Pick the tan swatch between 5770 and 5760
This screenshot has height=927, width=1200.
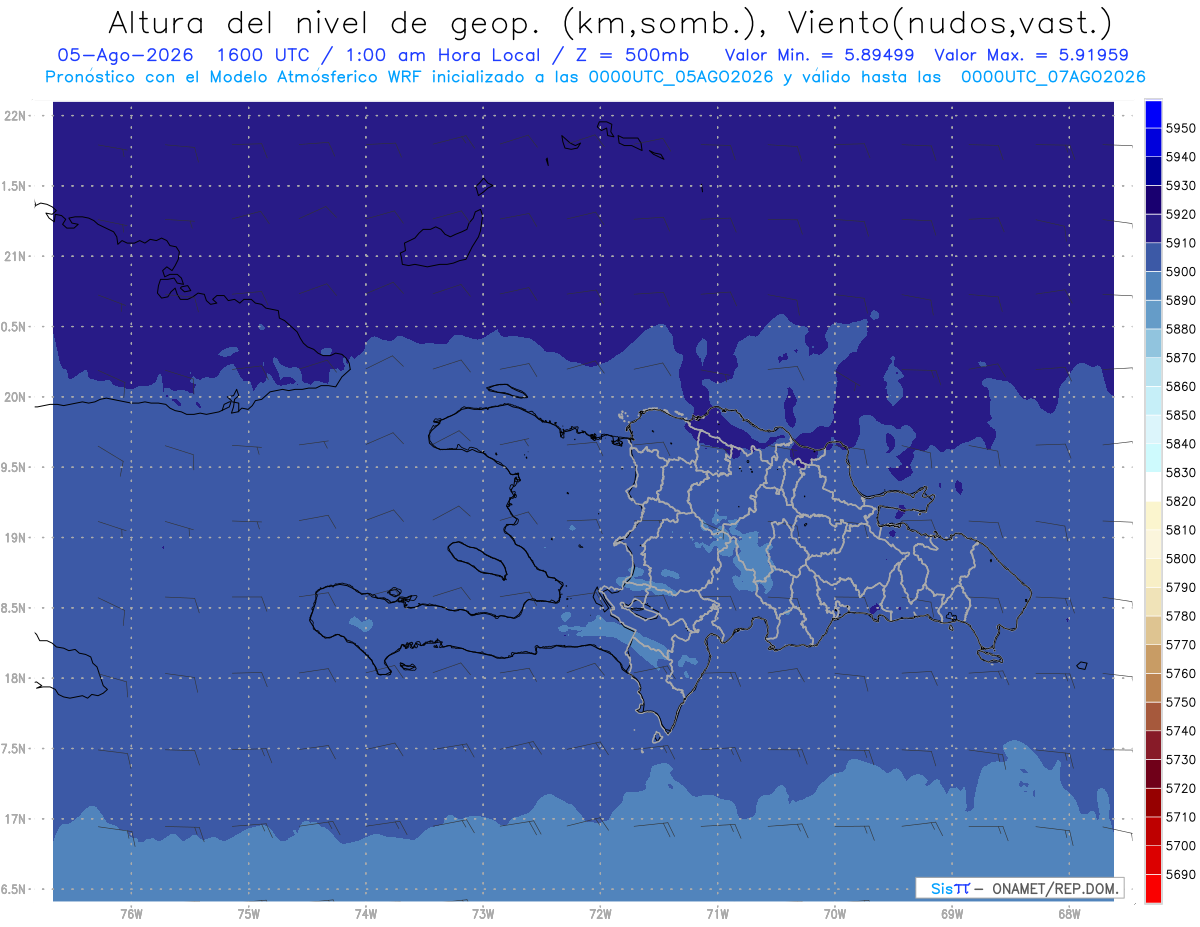(x=1153, y=659)
